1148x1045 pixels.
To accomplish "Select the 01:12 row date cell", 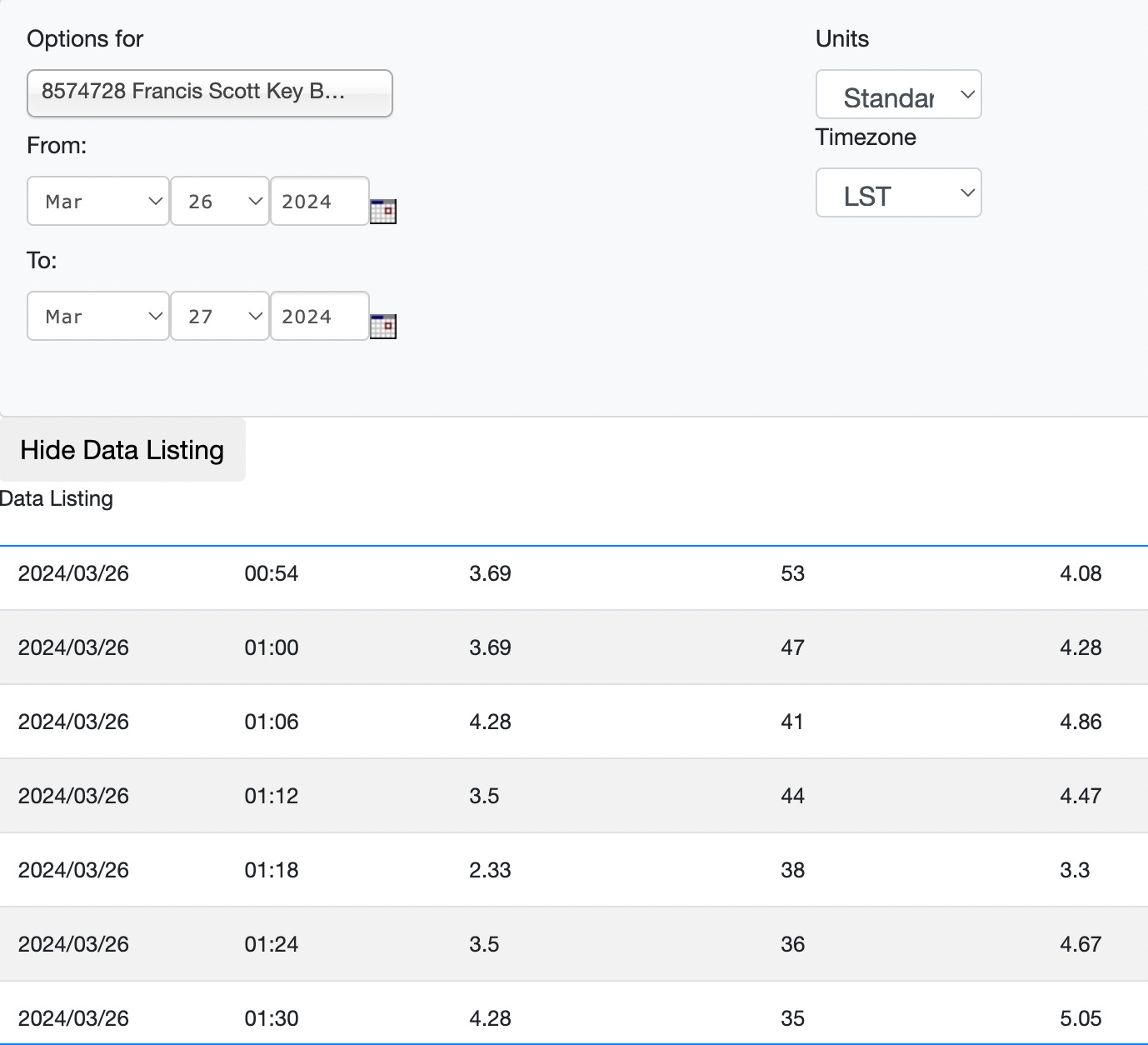I will (73, 796).
